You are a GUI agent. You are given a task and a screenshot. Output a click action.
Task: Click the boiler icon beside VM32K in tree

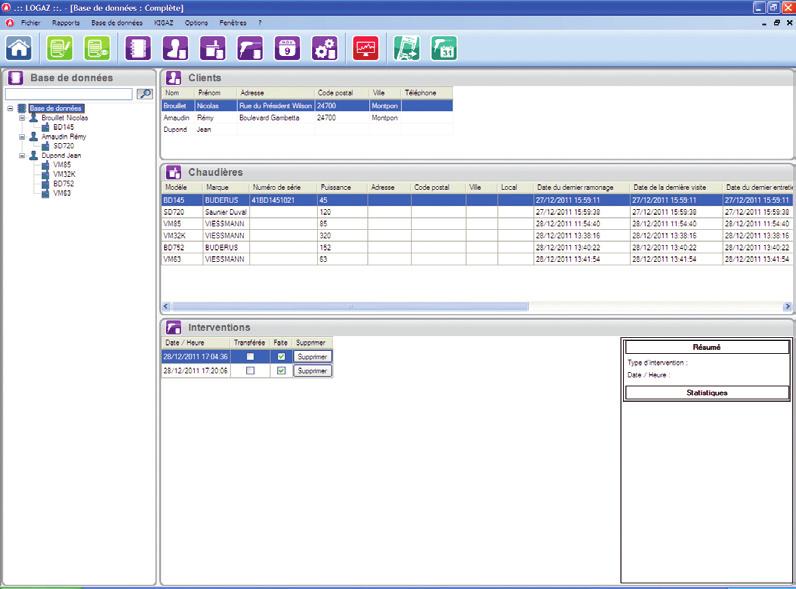[x=46, y=174]
